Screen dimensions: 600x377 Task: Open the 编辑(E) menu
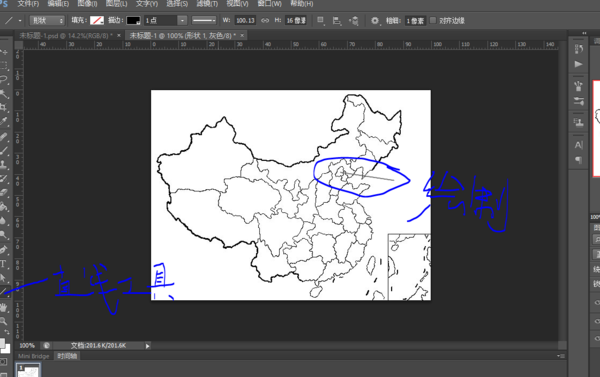click(x=58, y=4)
